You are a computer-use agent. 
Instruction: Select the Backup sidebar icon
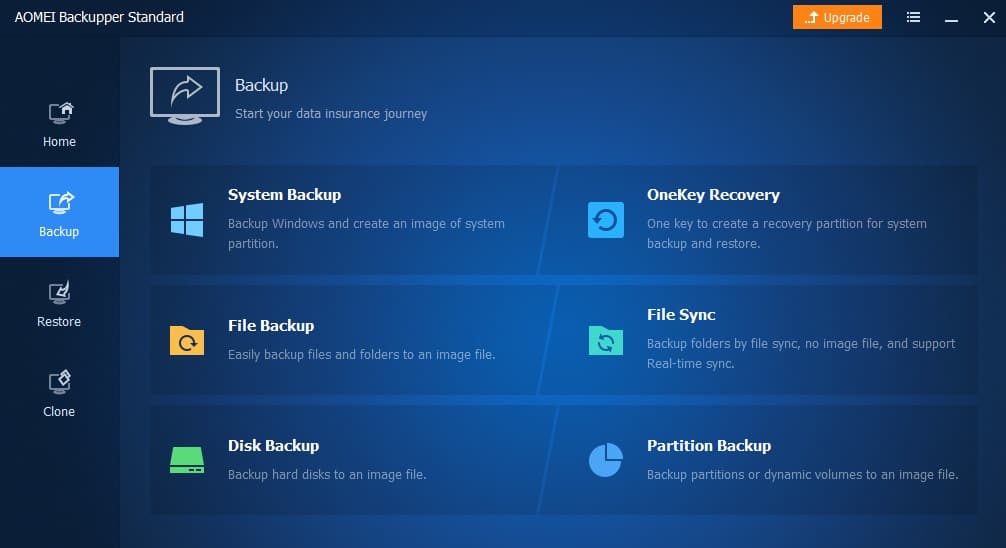(61, 203)
